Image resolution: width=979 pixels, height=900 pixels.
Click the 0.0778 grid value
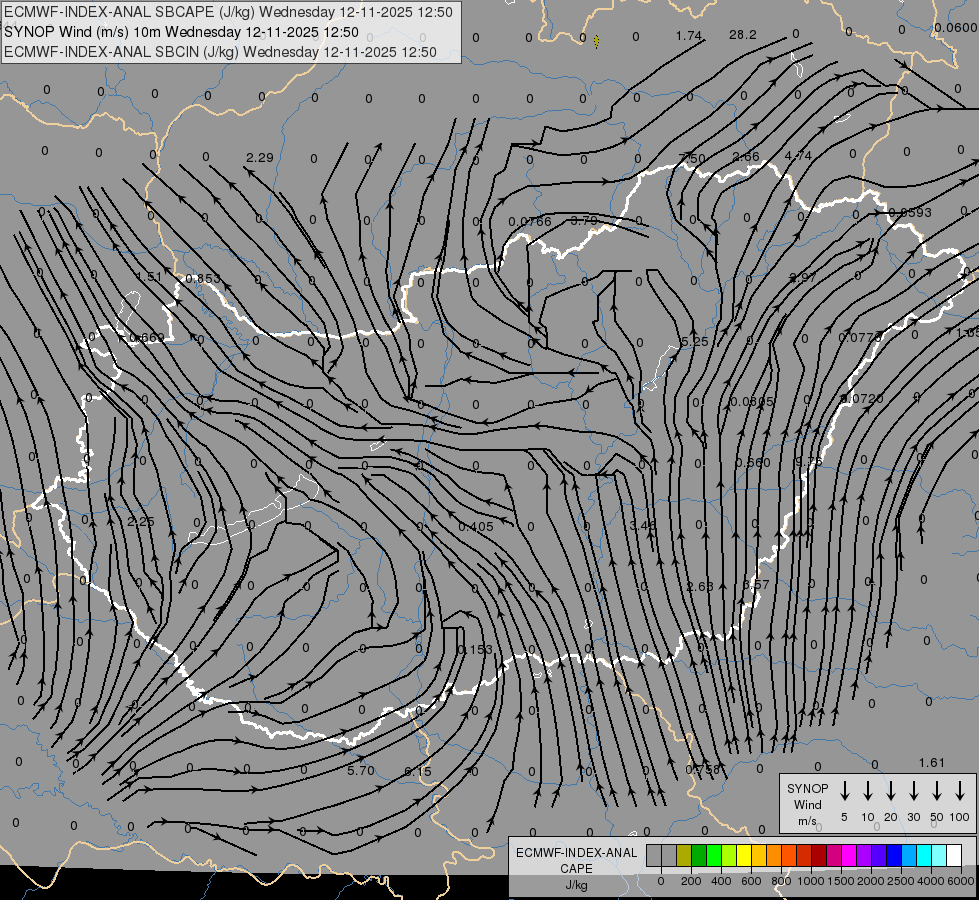point(860,337)
